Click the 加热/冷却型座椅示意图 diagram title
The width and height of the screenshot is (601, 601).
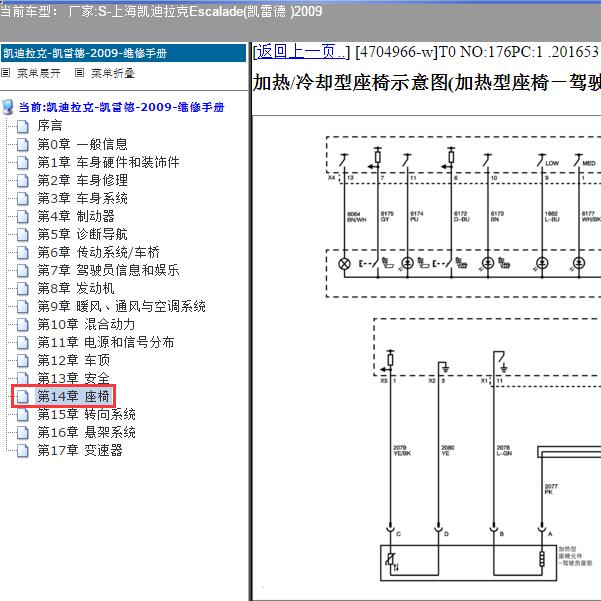pyautogui.click(x=427, y=83)
